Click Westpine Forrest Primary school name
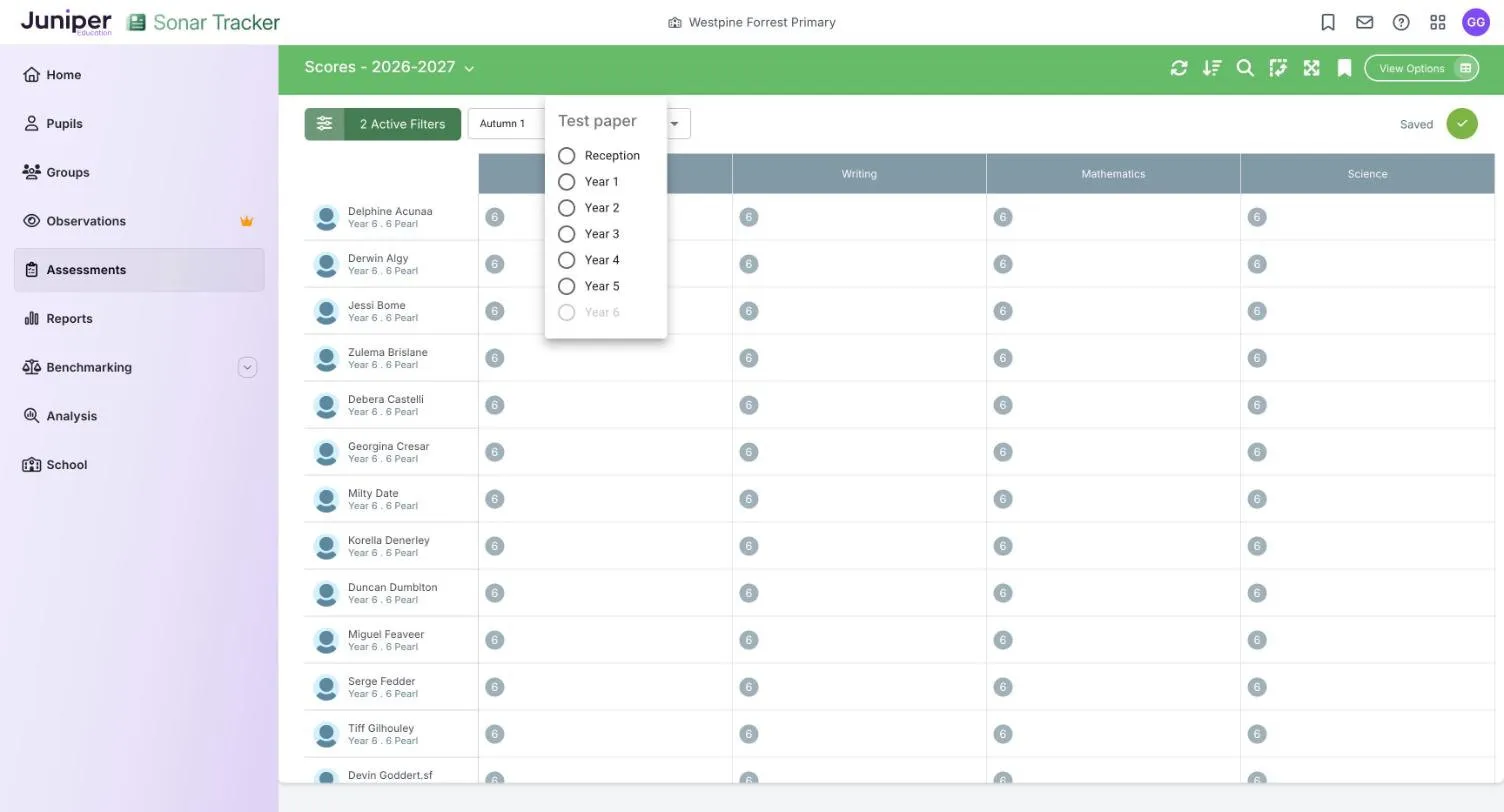 click(x=762, y=22)
